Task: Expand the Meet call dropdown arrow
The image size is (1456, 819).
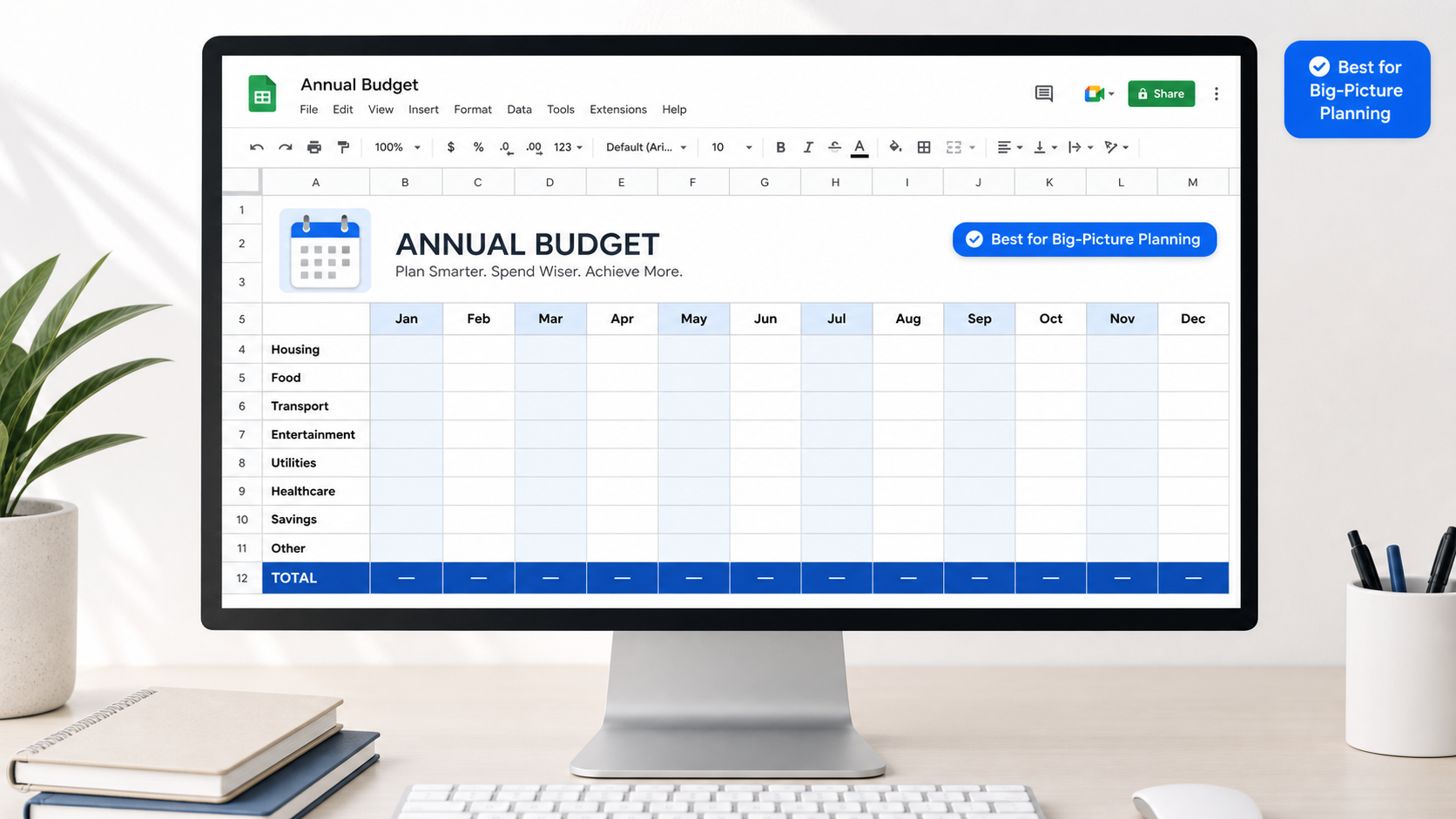Action: (1111, 94)
